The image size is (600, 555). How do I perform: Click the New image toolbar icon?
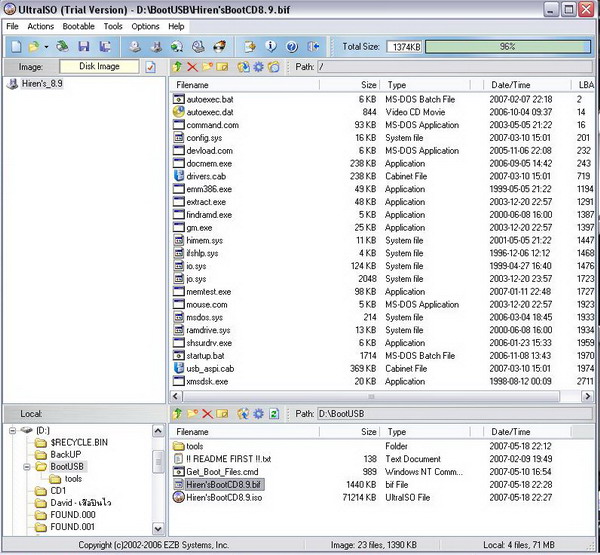pos(16,47)
